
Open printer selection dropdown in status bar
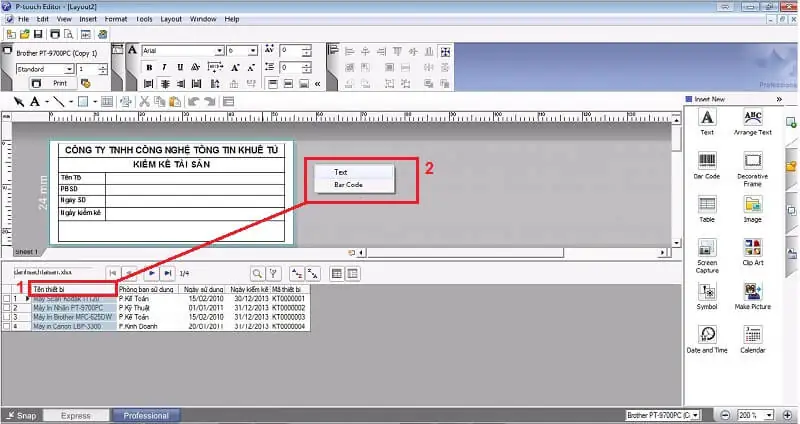(x=695, y=415)
